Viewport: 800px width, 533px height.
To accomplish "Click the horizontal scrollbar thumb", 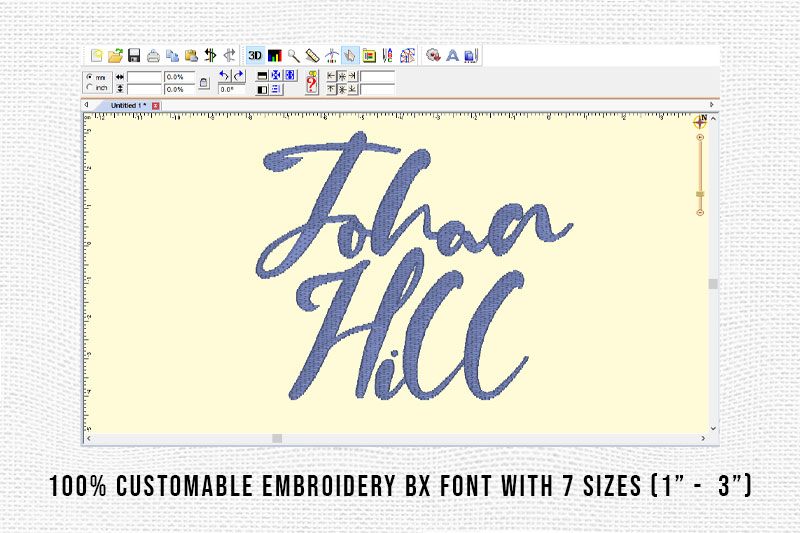I will [277, 438].
